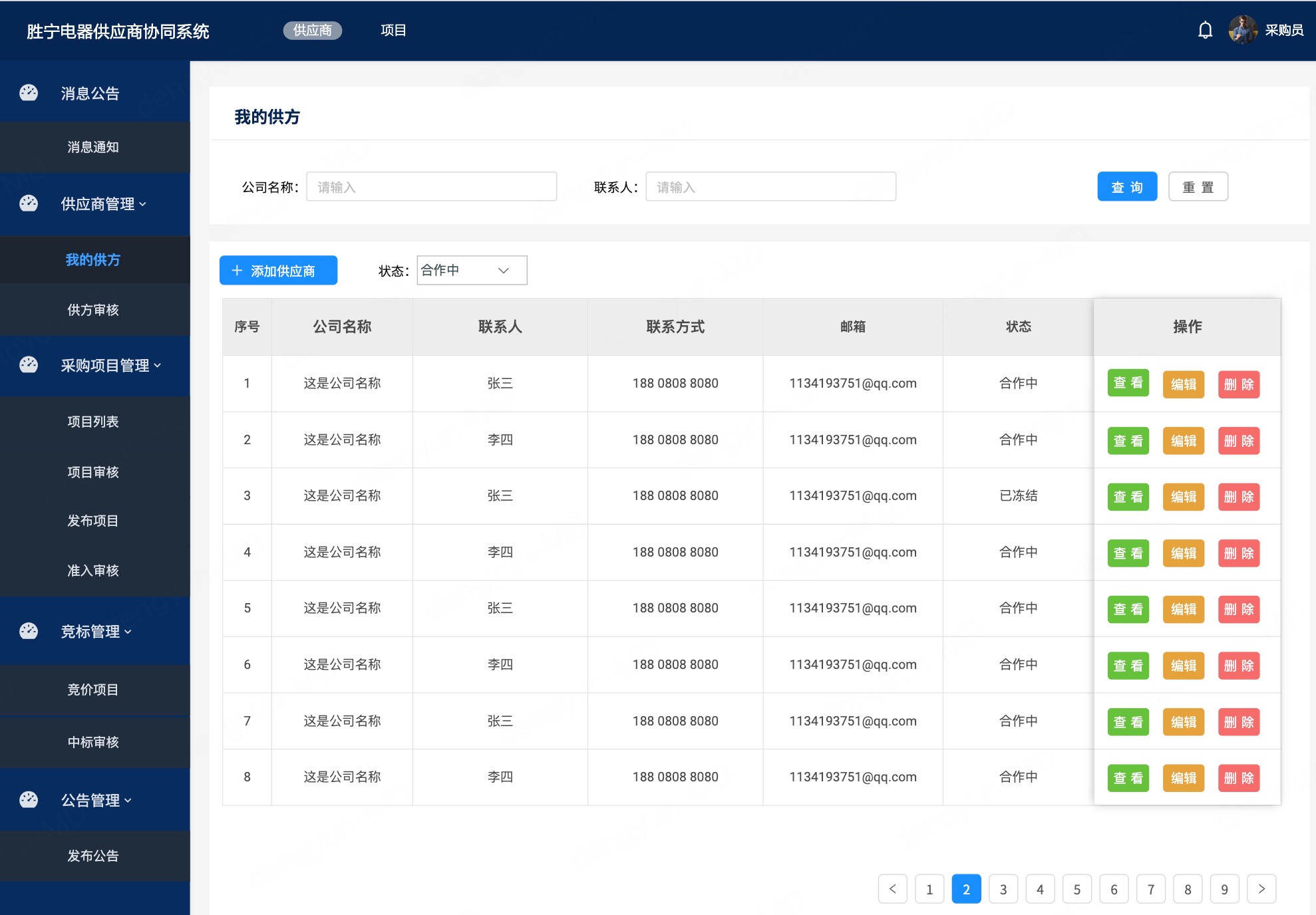
Task: Click the dashboard icon beside 竞标管理
Action: pos(29,631)
